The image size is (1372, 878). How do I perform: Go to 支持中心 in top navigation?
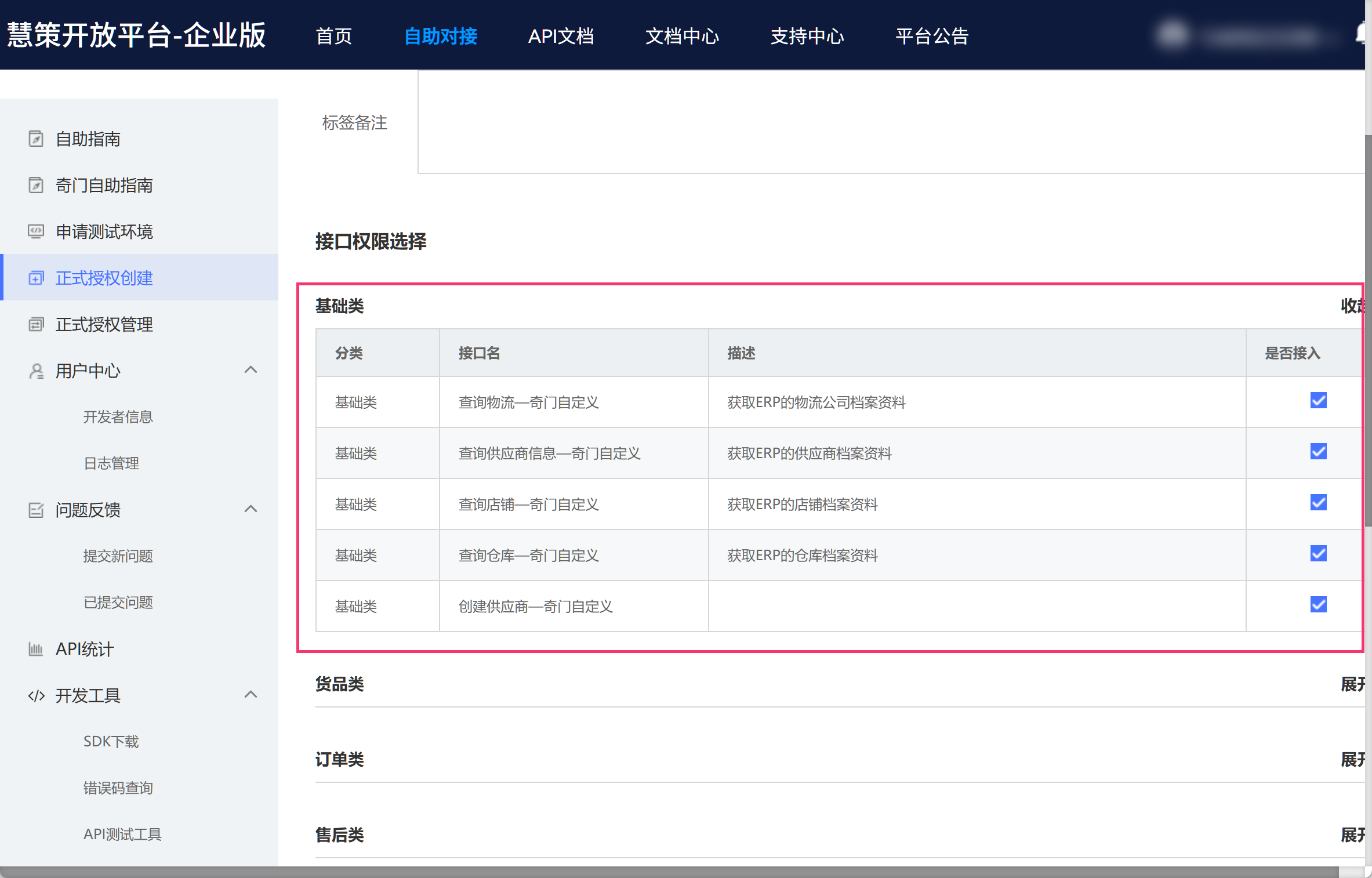tap(807, 36)
